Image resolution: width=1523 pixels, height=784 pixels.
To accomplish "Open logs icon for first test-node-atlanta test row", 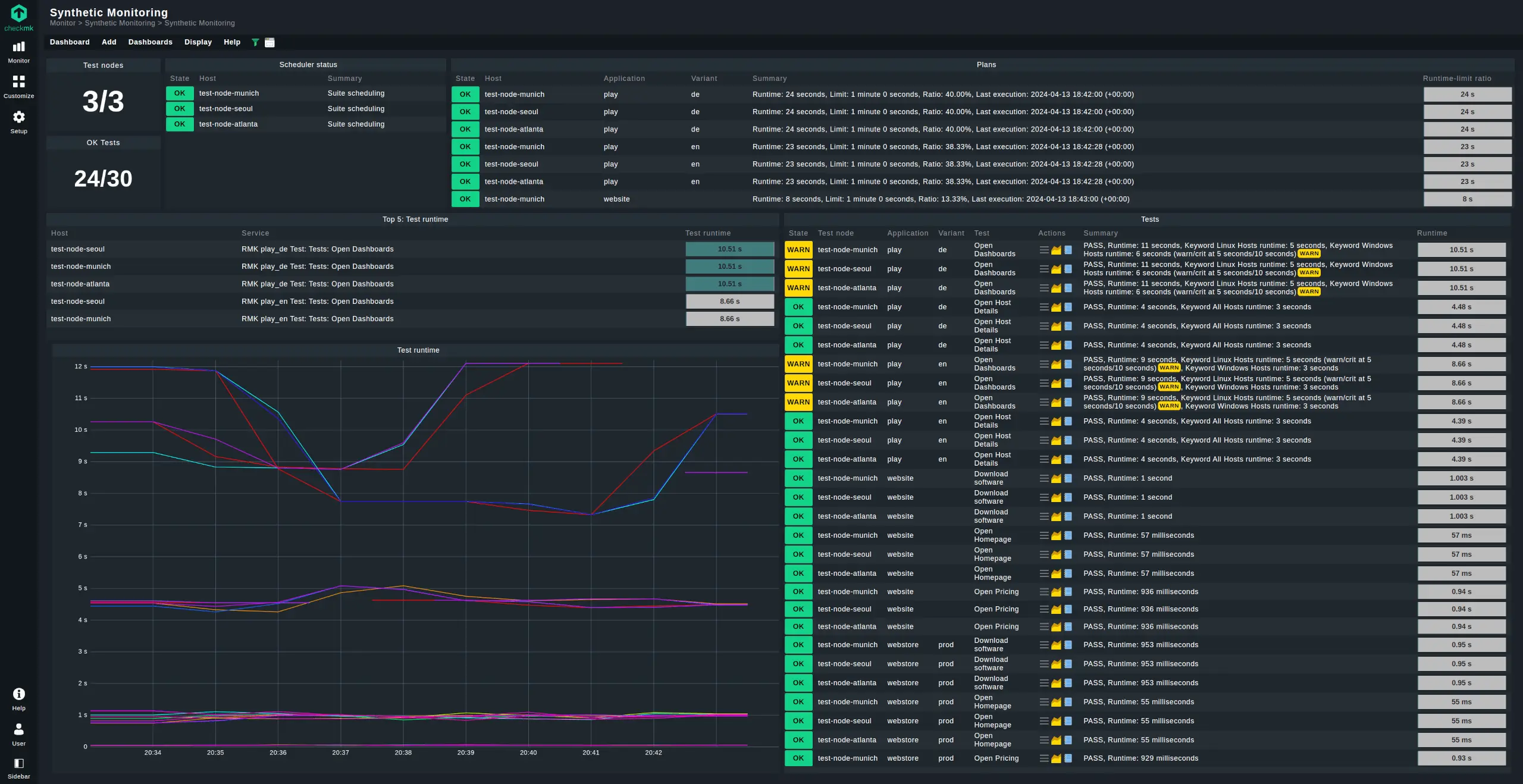I will pyautogui.click(x=1068, y=288).
